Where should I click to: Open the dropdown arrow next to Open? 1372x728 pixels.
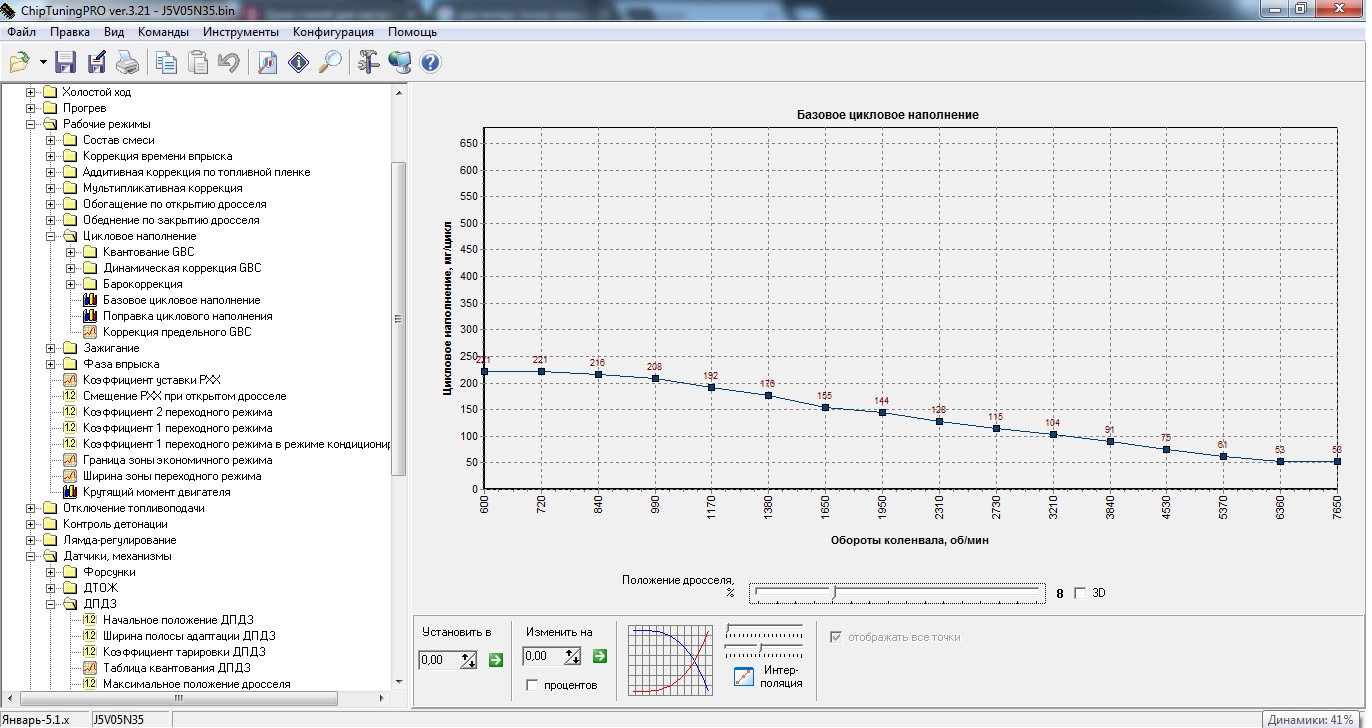43,63
